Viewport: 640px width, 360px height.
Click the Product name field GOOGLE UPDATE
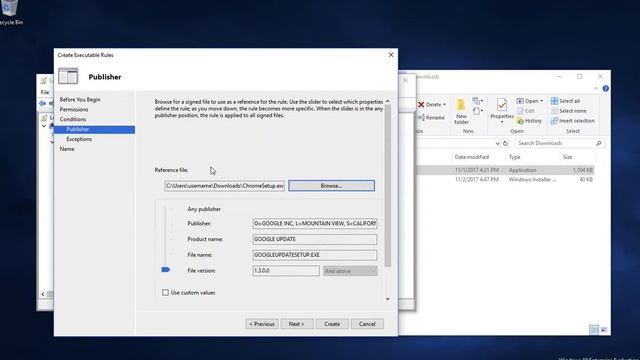click(x=315, y=239)
